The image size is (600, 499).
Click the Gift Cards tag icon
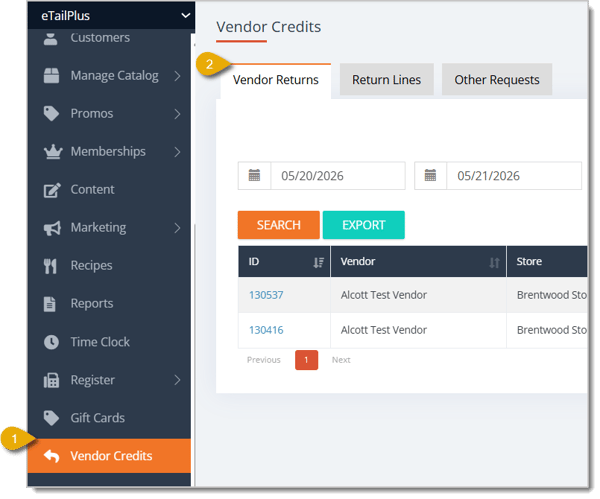pyautogui.click(x=51, y=418)
